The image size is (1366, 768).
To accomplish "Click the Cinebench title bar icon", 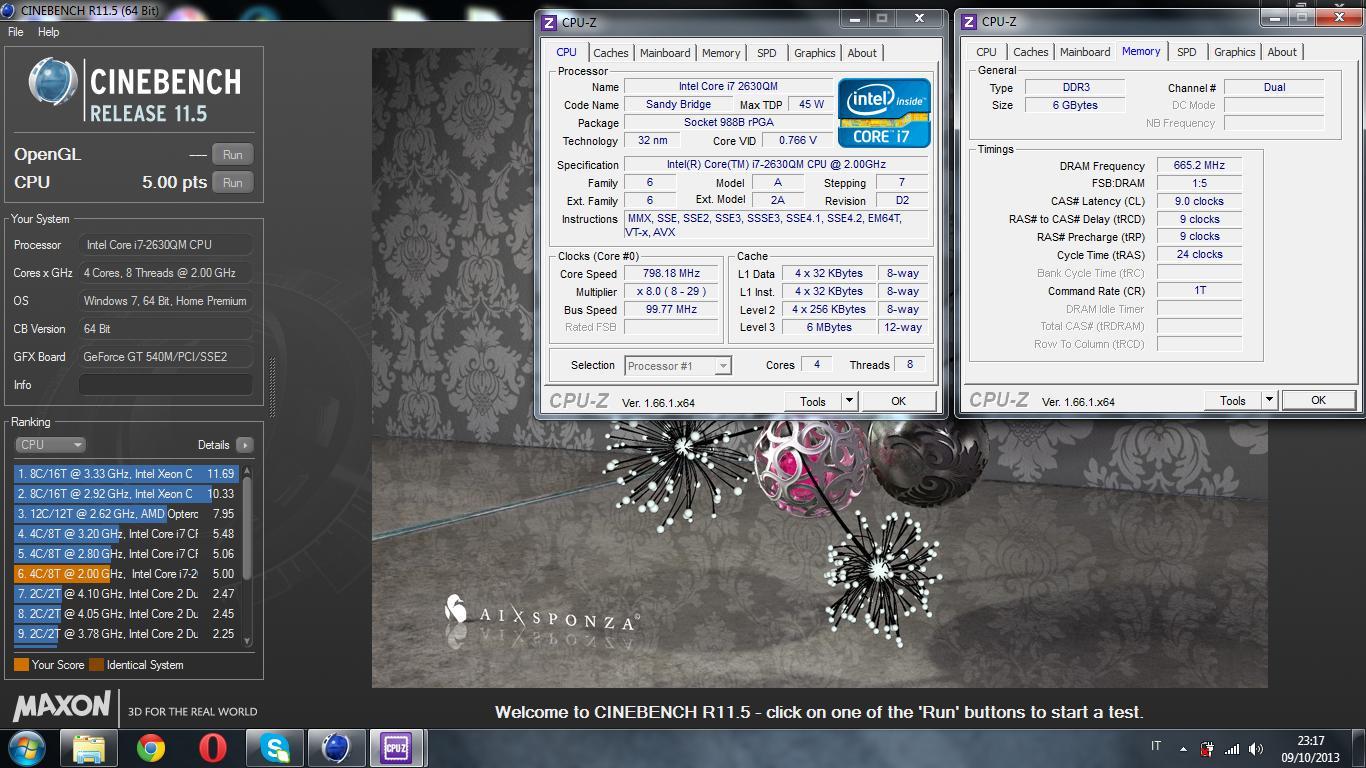I will (x=9, y=10).
